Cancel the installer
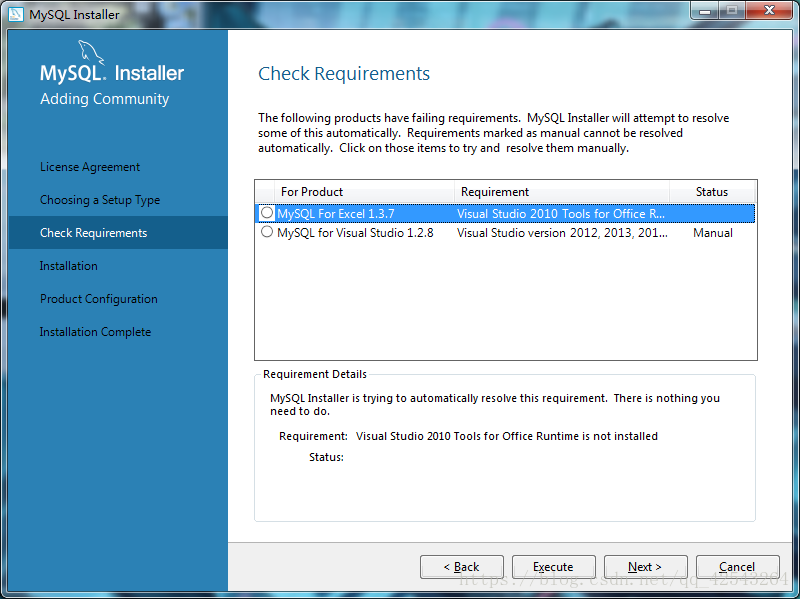Viewport: 800px width, 599px height. [x=737, y=567]
